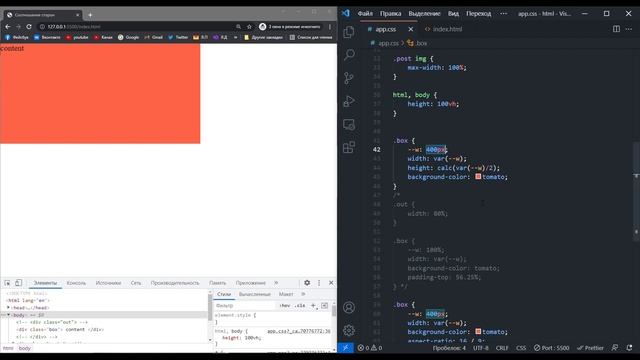Toggle the computed styles sidebar
This screenshot has height=360, width=640.
coord(324,305)
